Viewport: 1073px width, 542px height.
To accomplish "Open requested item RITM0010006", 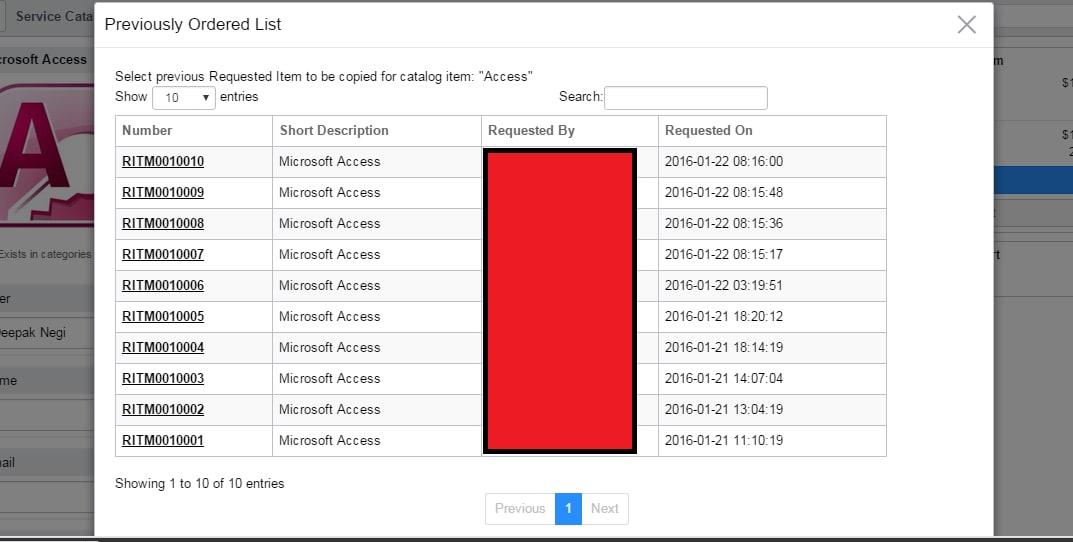I will 163,285.
